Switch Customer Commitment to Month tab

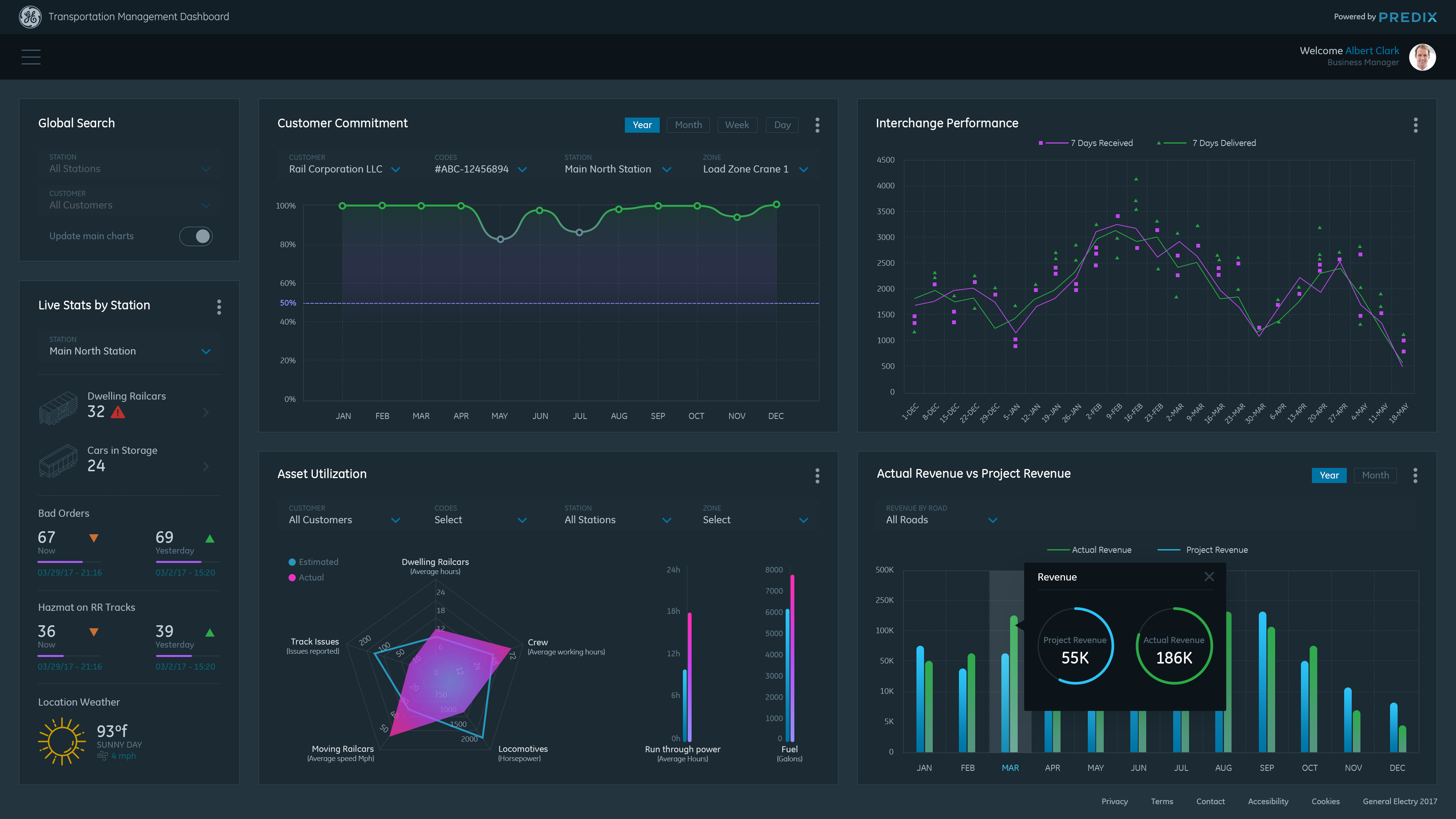(688, 125)
